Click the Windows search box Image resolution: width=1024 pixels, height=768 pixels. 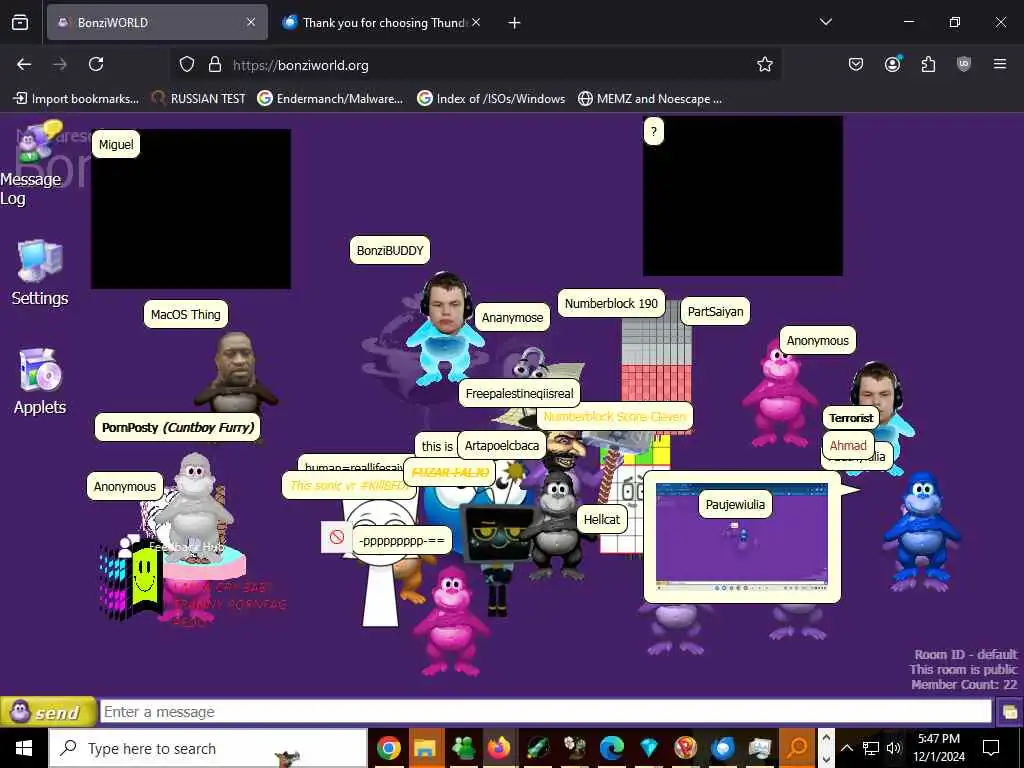(208, 748)
